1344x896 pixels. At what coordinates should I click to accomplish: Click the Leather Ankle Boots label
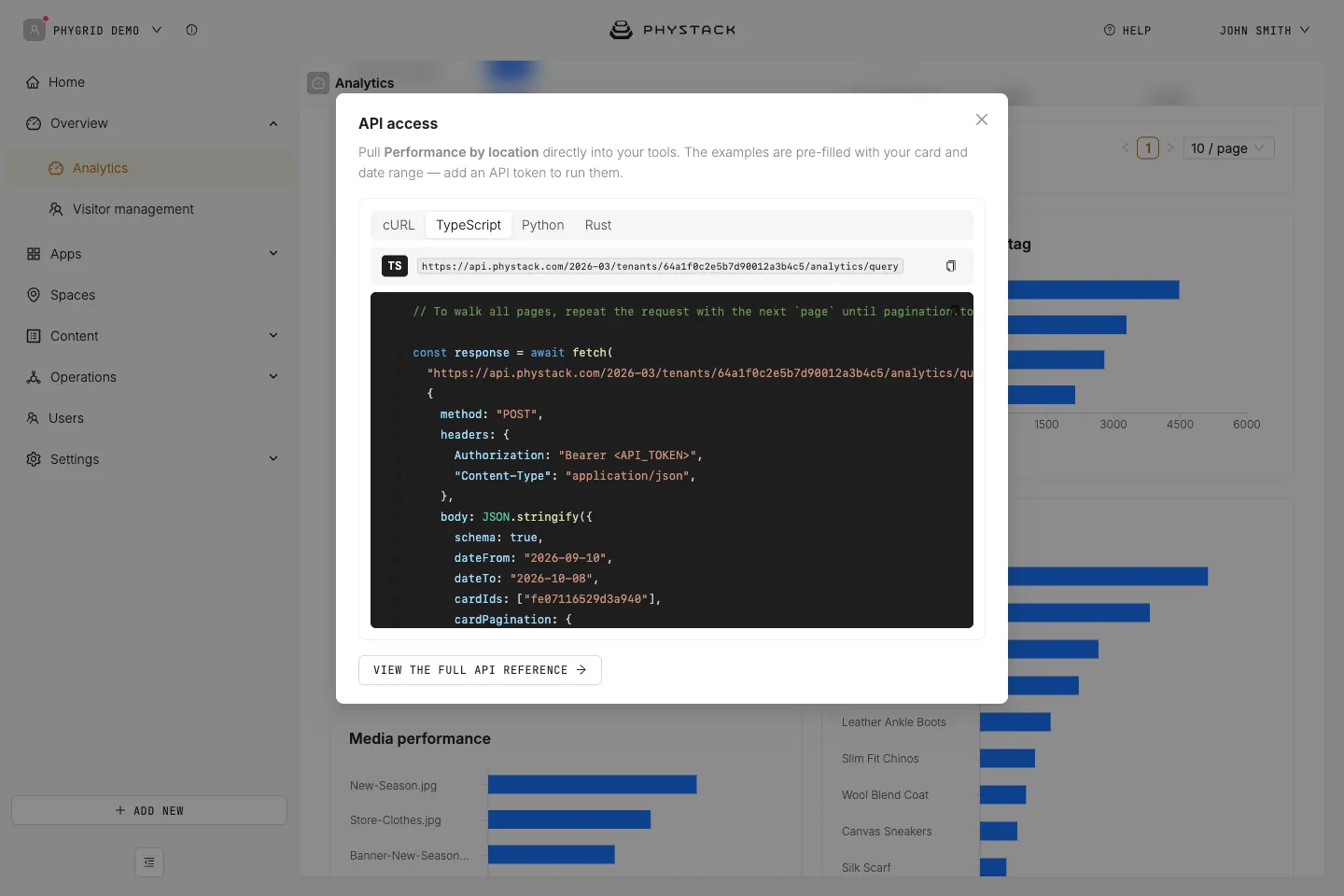[x=894, y=722]
